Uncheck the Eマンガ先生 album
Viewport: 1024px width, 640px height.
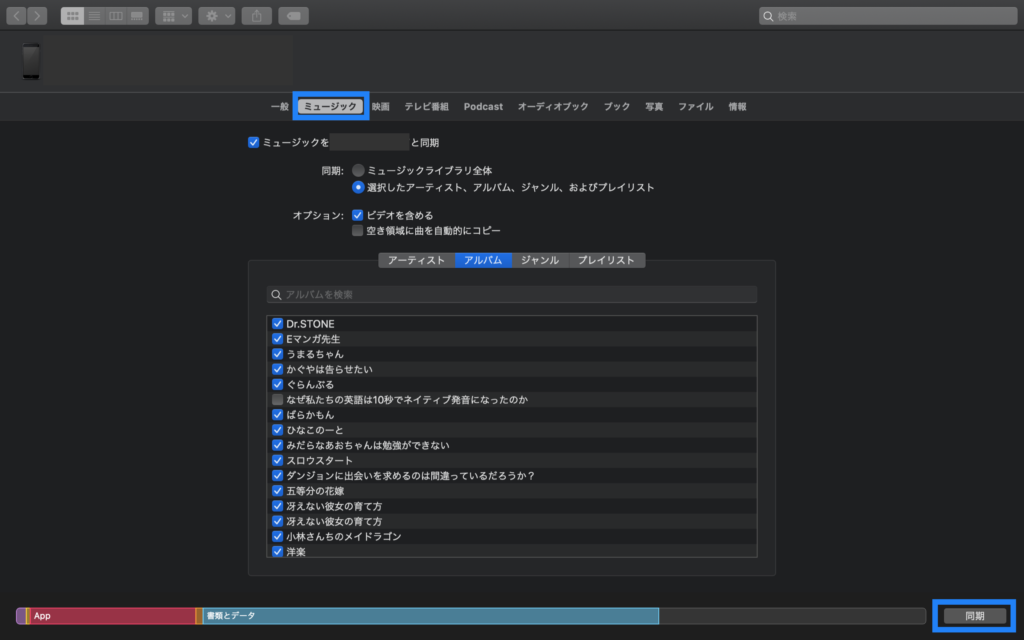(x=278, y=339)
